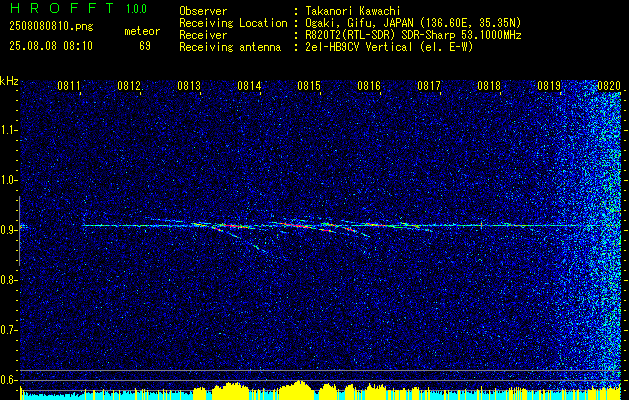Select the filename 2508080810.png
The width and height of the screenshot is (629, 400).
(51, 27)
